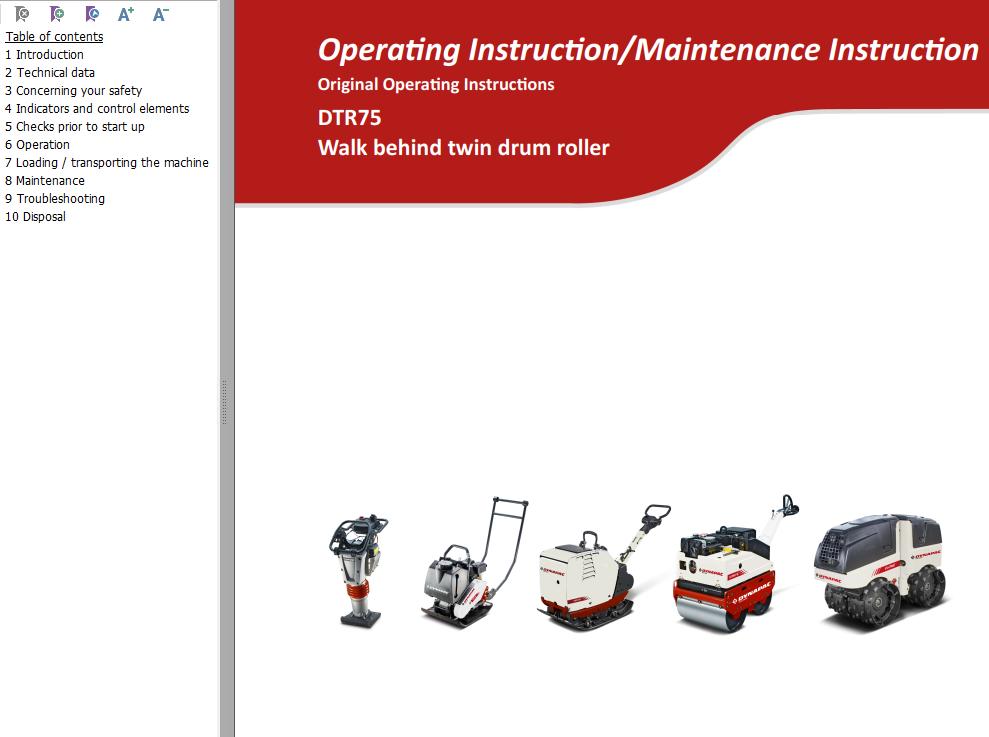Image resolution: width=989 pixels, height=737 pixels.
Task: Open chapter 10 Disposal
Action: click(x=35, y=216)
